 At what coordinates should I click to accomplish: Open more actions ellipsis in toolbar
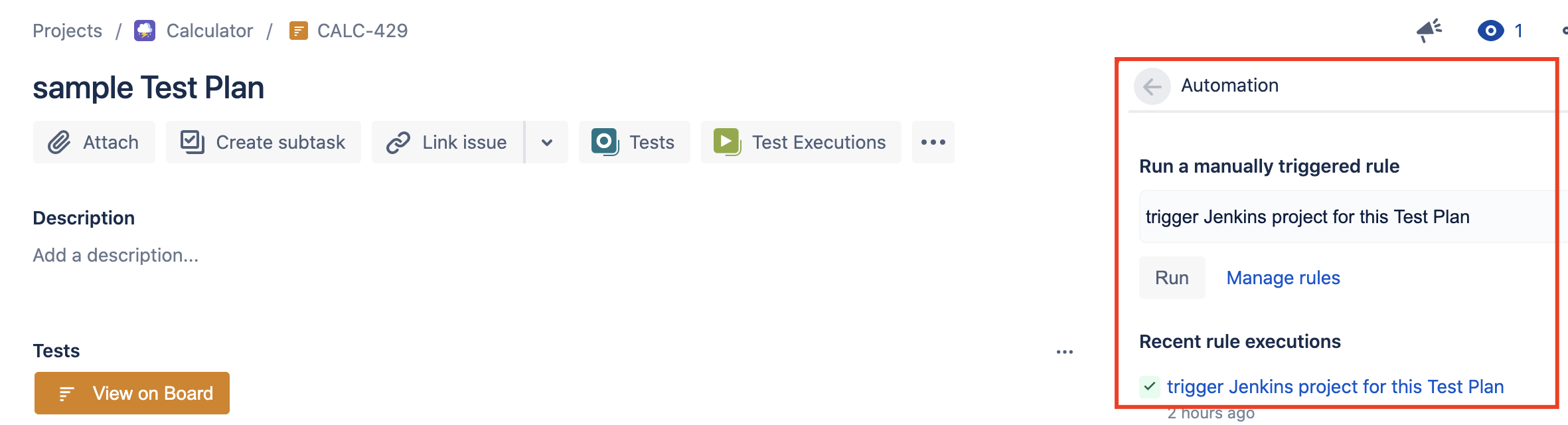tap(933, 142)
